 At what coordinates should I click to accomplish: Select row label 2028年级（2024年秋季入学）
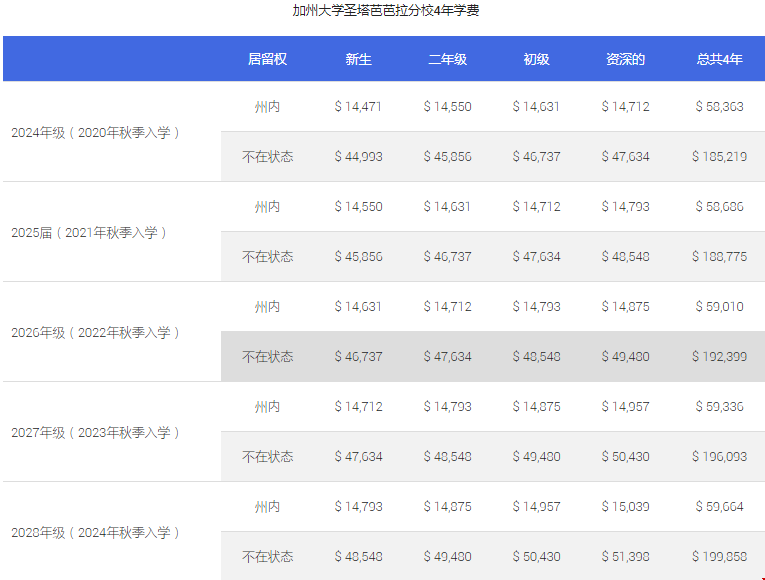[x=96, y=532]
